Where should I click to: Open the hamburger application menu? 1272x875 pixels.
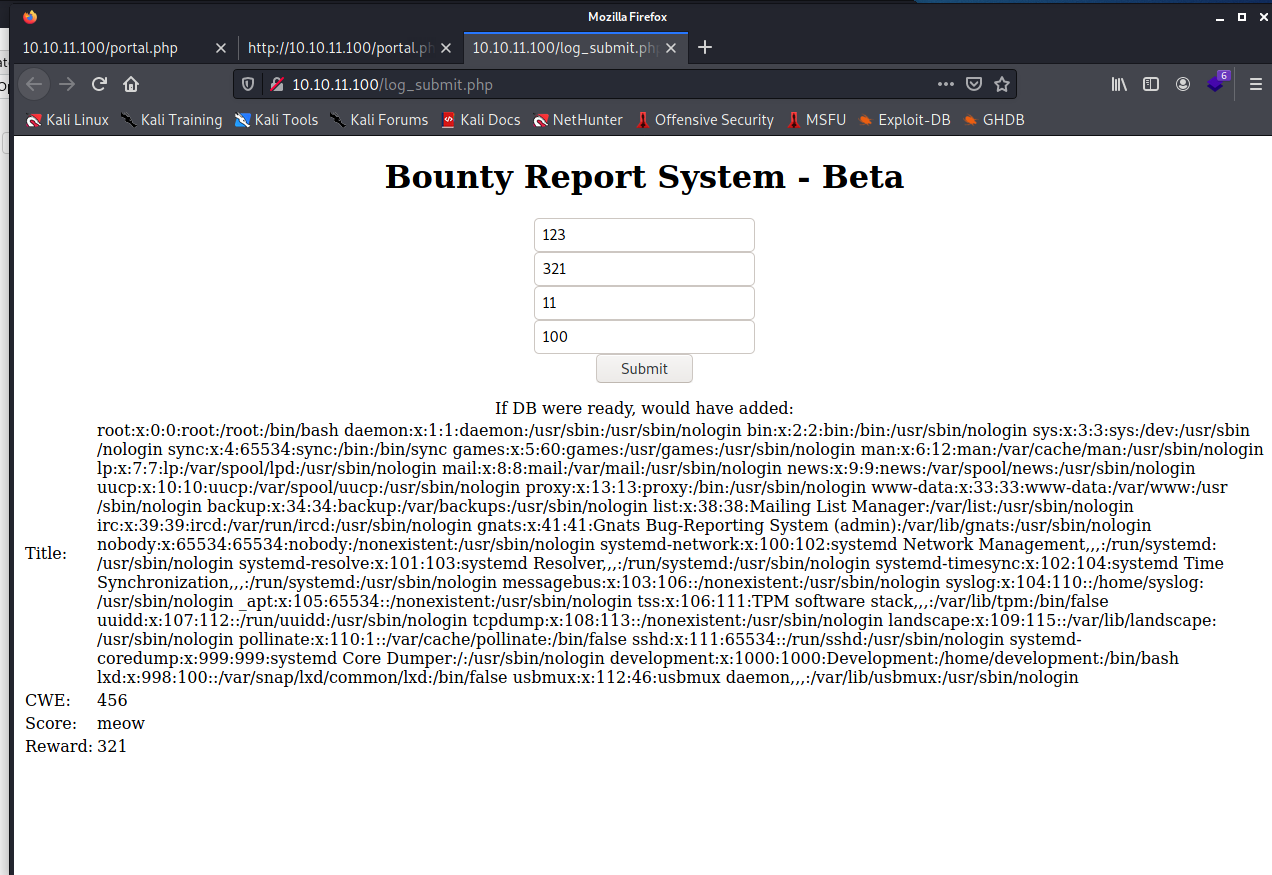click(1256, 85)
